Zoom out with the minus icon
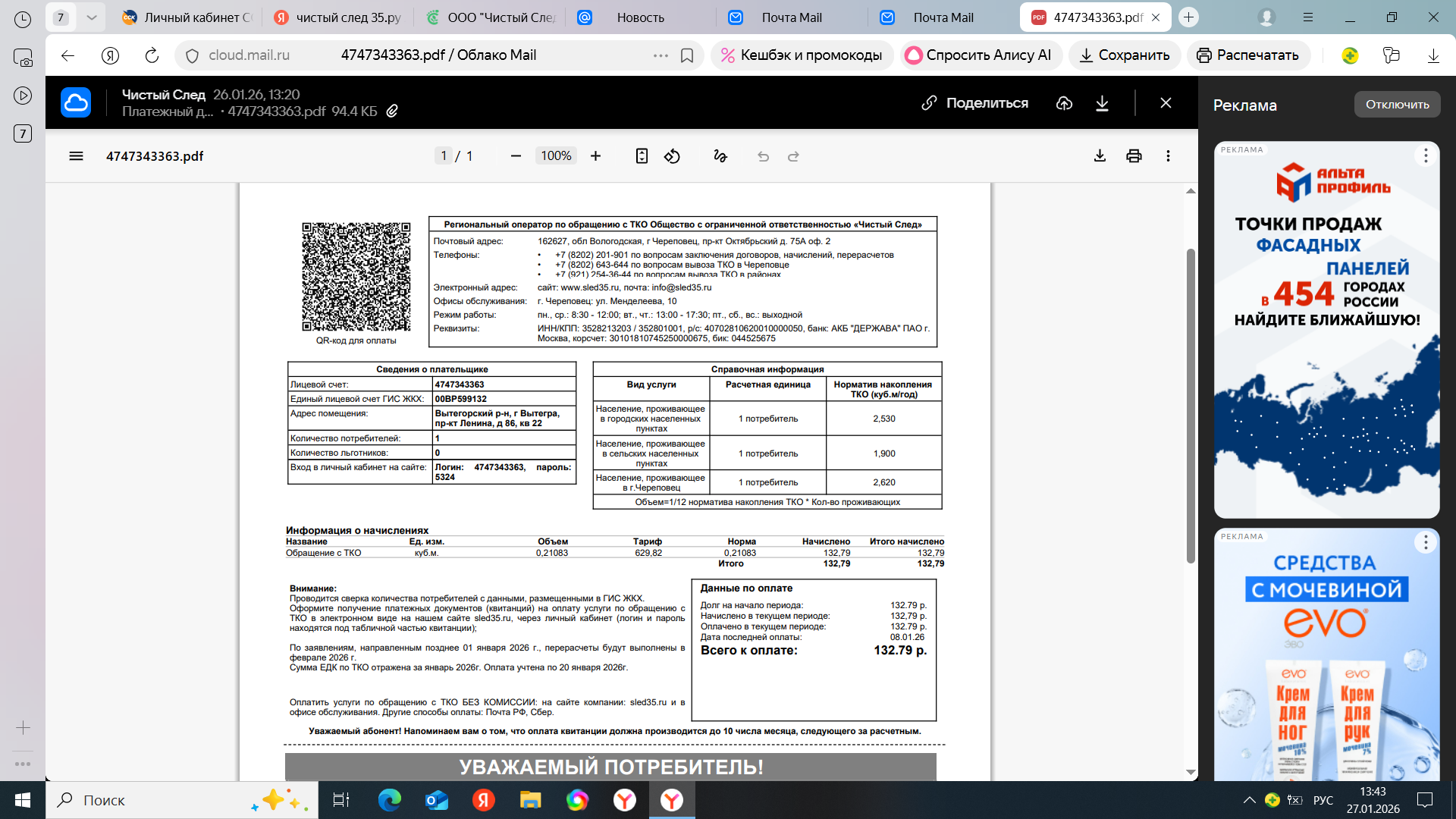This screenshot has width=1456, height=819. point(516,156)
